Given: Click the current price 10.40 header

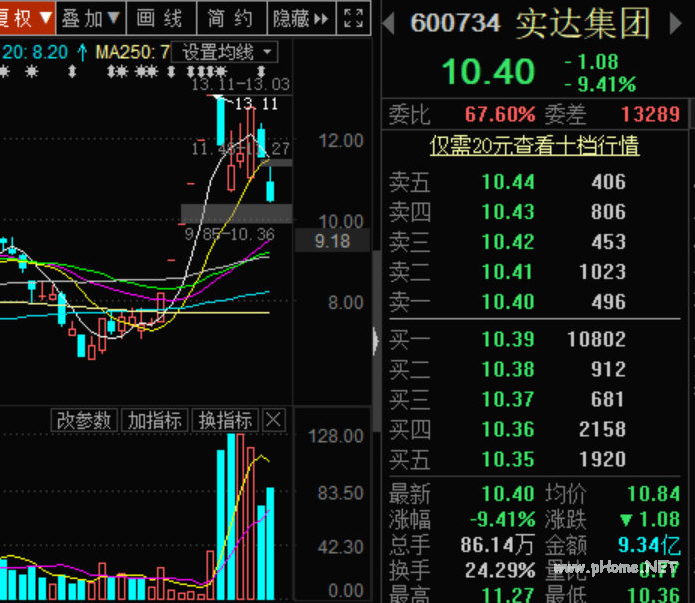Looking at the screenshot, I should pos(488,71).
